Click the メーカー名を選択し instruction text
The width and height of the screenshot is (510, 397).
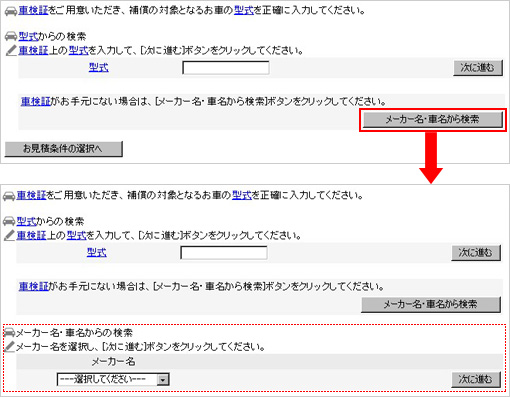pyautogui.click(x=140, y=347)
